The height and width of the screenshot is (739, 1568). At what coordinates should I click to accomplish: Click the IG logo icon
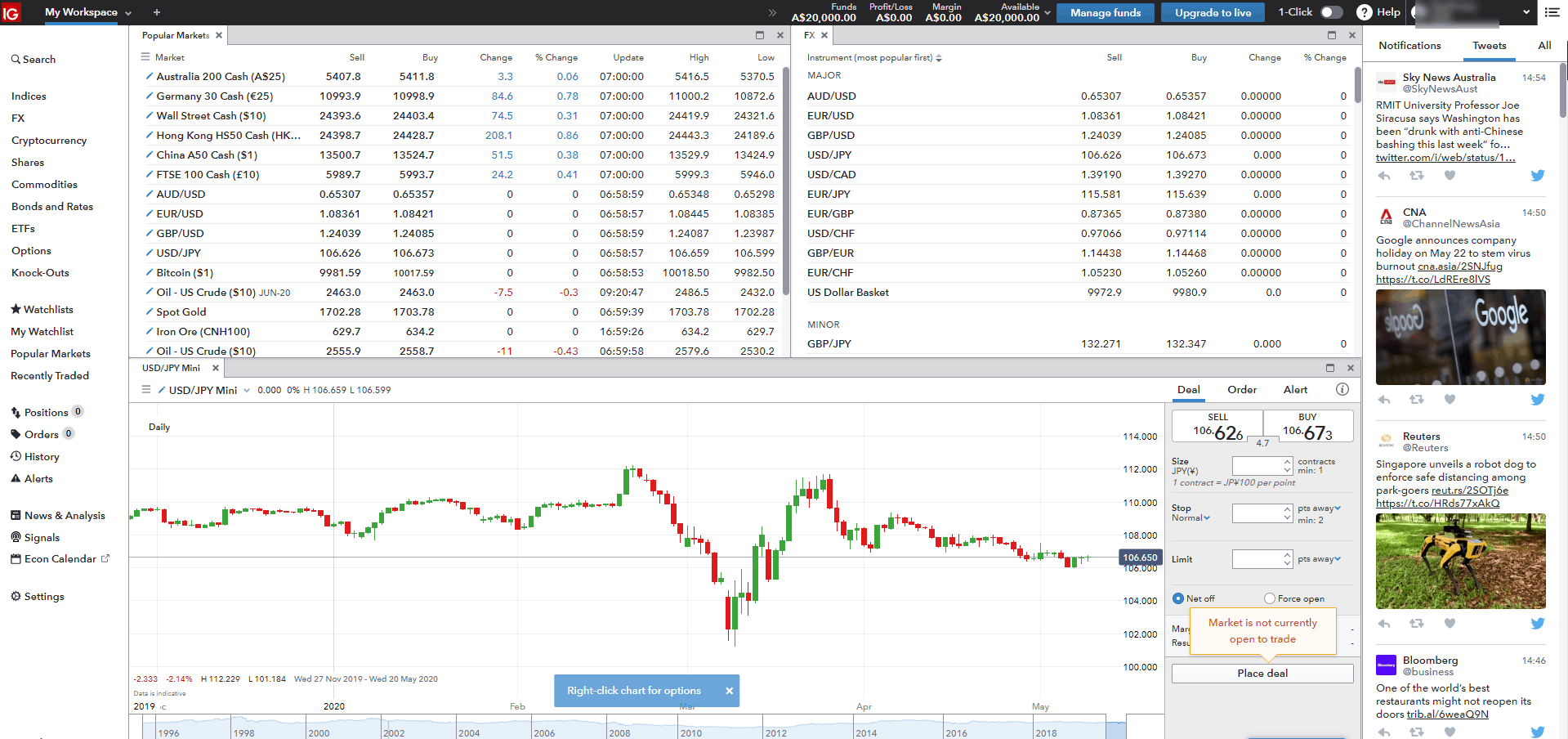(11, 12)
